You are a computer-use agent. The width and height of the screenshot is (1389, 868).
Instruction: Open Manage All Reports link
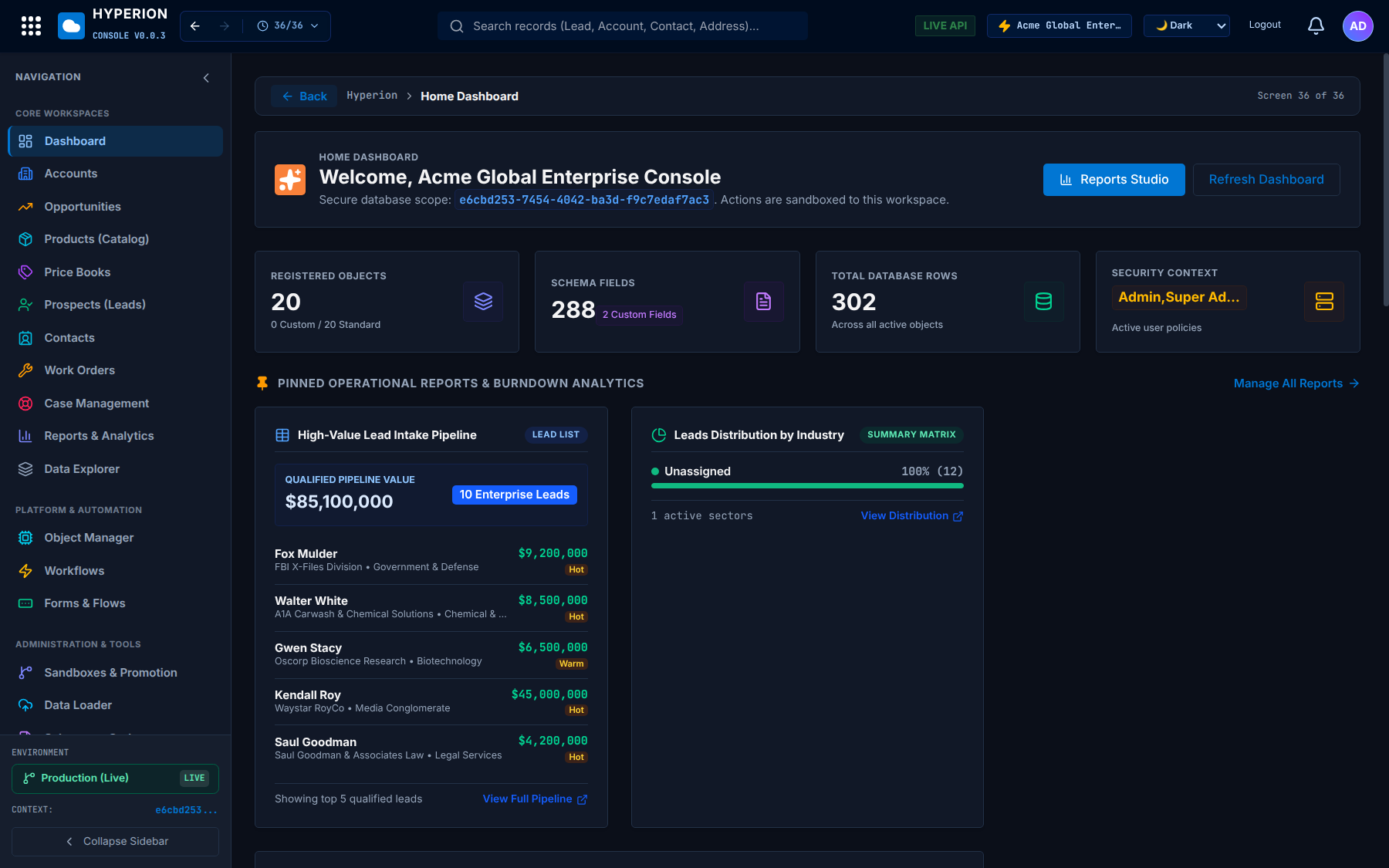[1296, 383]
